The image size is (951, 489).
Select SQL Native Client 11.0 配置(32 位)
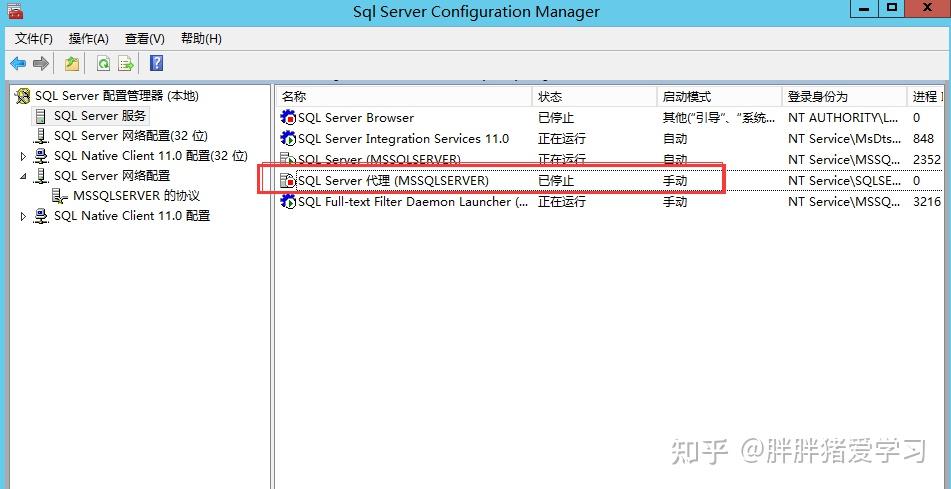point(150,156)
